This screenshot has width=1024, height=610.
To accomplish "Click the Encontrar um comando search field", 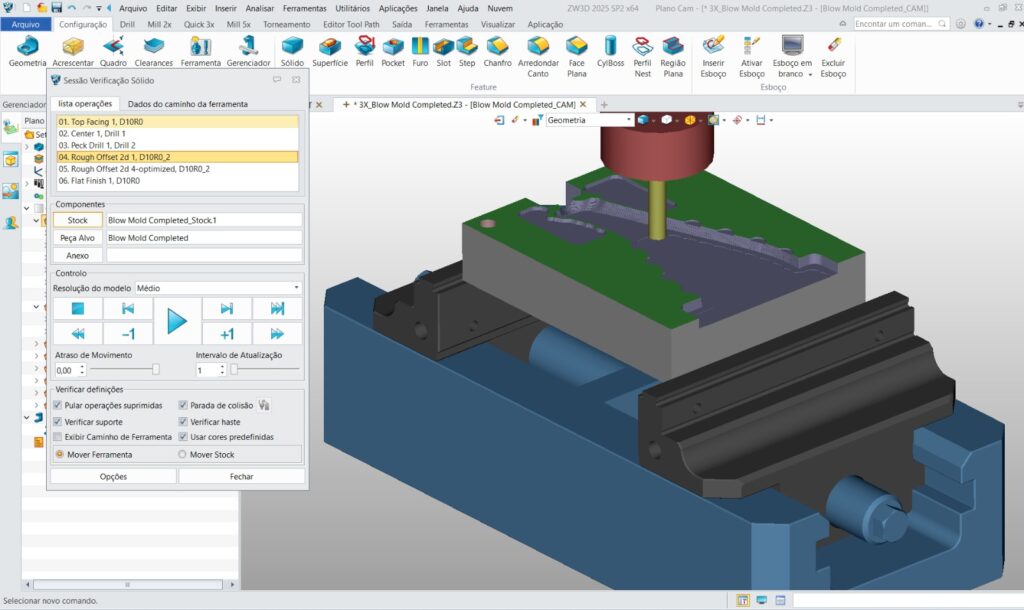I will coord(900,24).
